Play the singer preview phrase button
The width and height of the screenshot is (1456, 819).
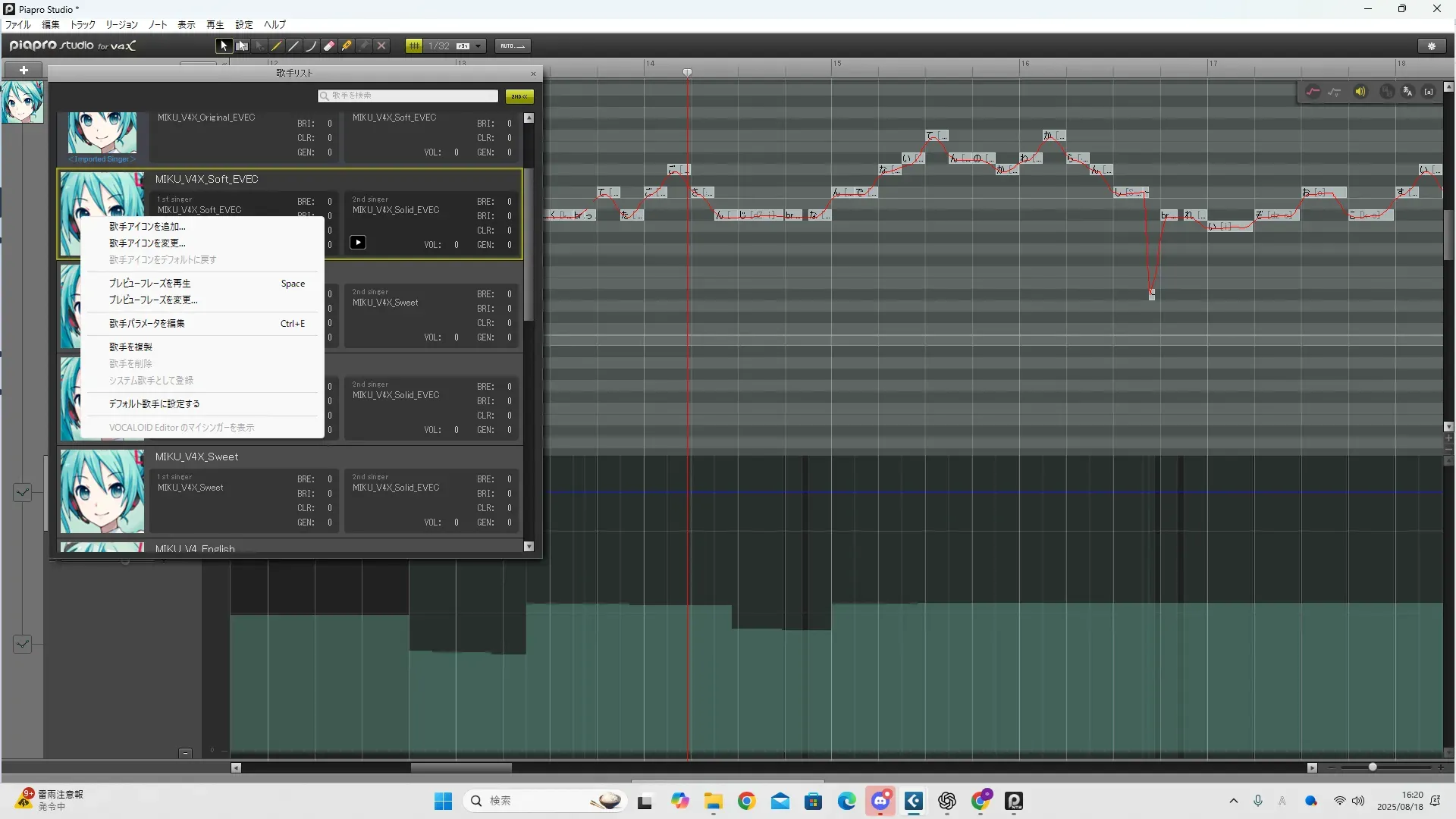[358, 243]
